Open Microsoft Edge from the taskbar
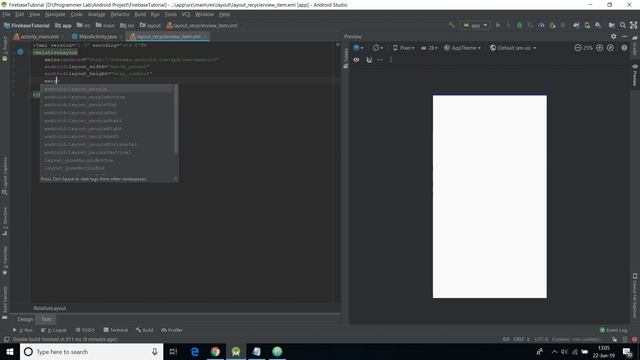 [x=195, y=351]
